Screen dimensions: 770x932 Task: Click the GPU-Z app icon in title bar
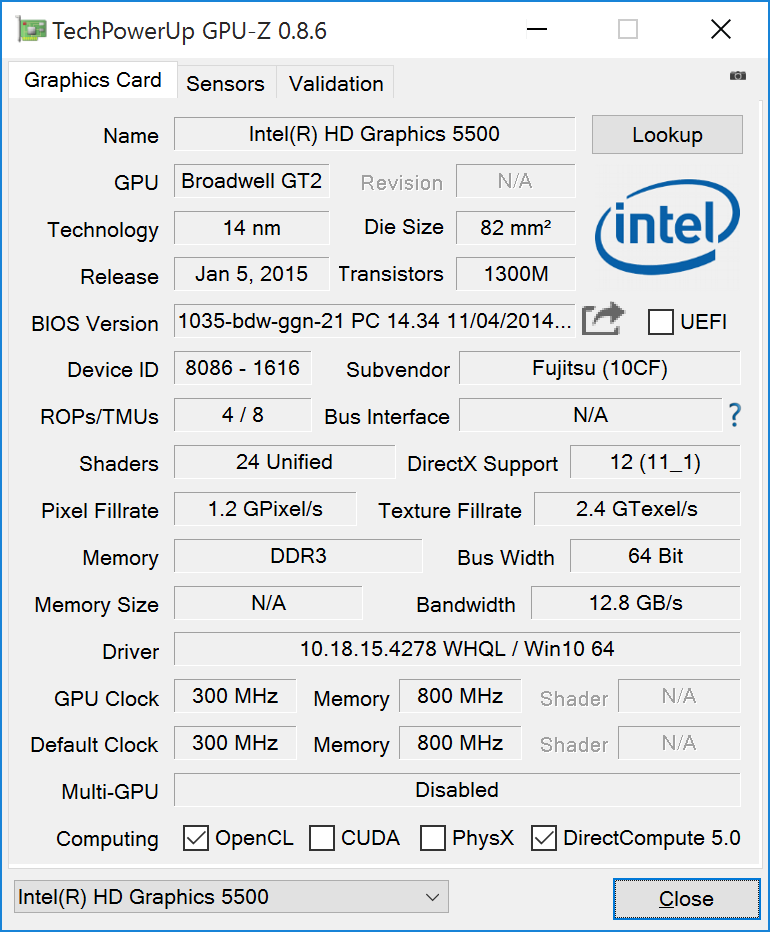(x=31, y=30)
